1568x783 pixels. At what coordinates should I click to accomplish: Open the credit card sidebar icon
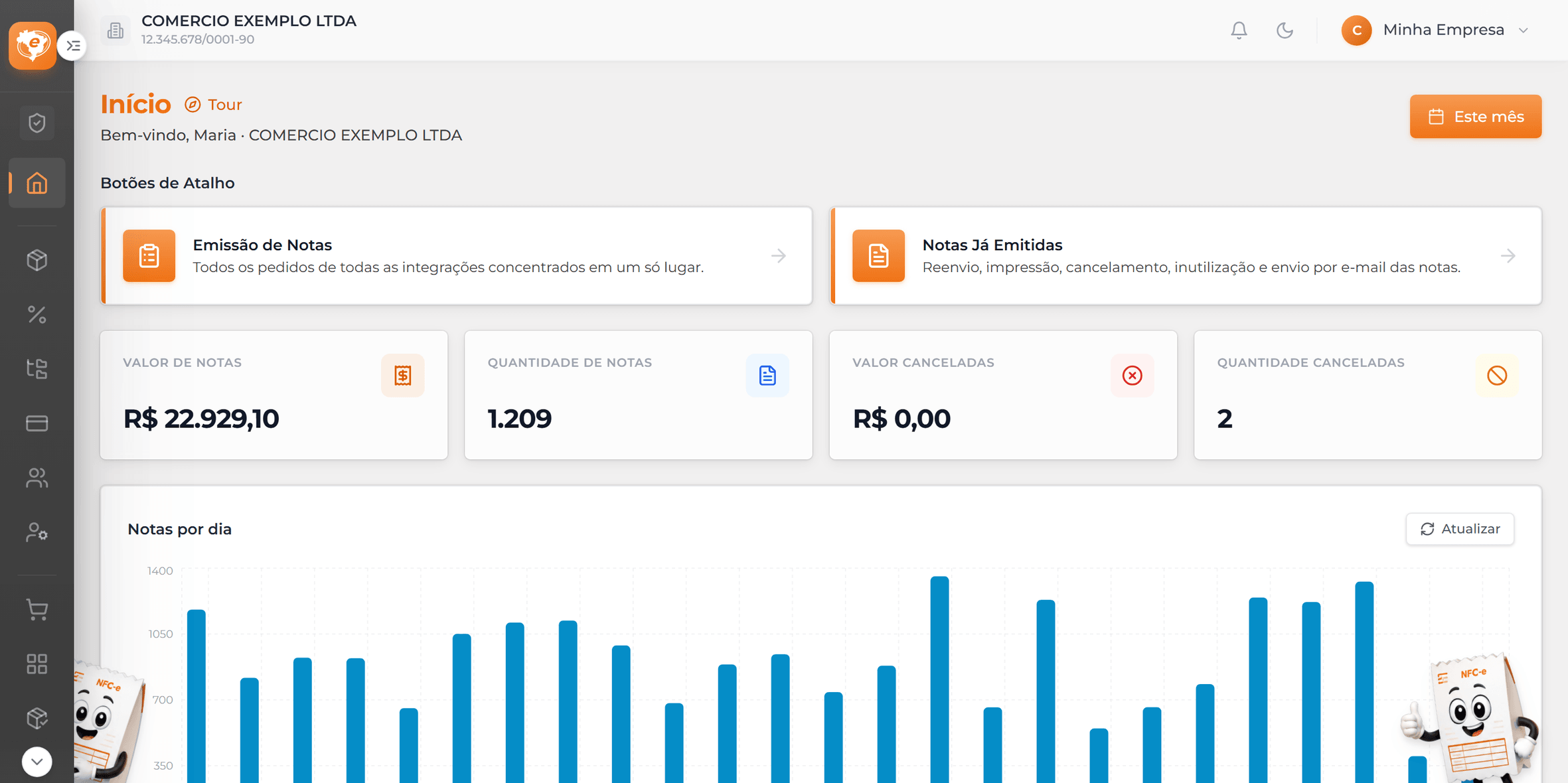pos(37,423)
